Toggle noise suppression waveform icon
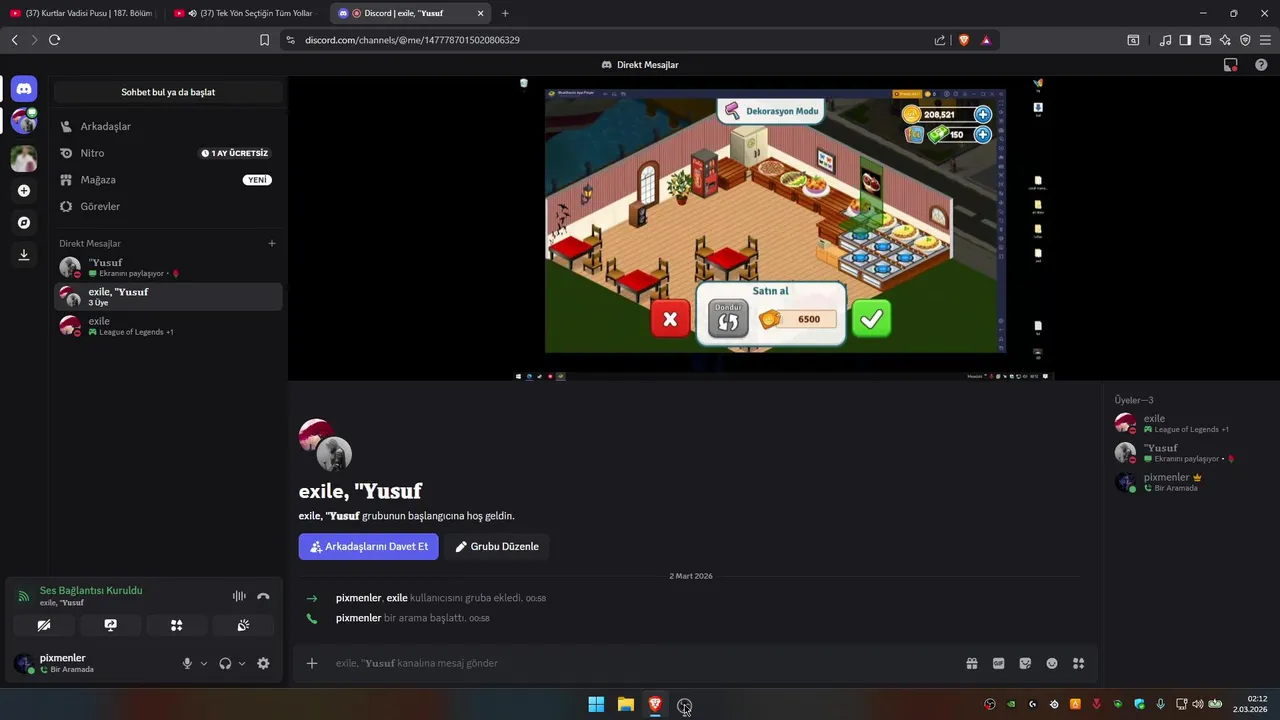 tap(239, 596)
